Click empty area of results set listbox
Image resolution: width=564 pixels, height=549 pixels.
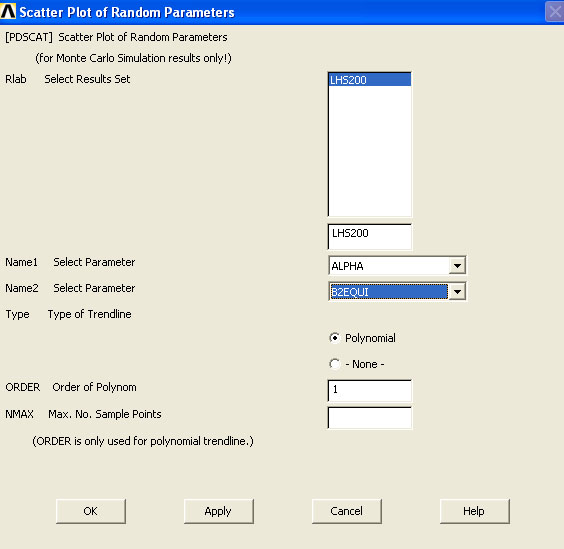coord(370,151)
